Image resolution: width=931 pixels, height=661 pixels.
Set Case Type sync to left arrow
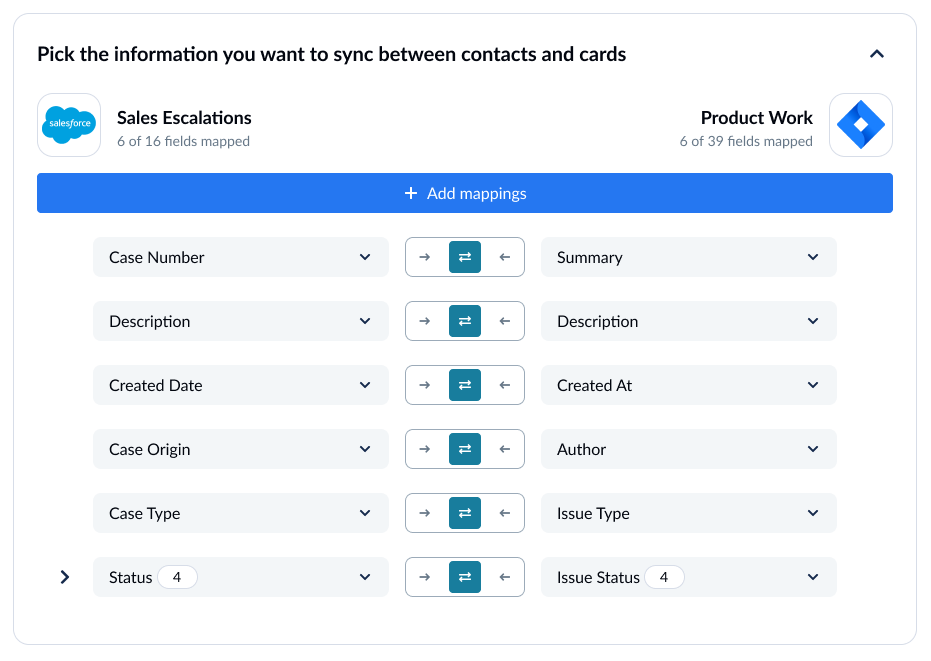505,514
